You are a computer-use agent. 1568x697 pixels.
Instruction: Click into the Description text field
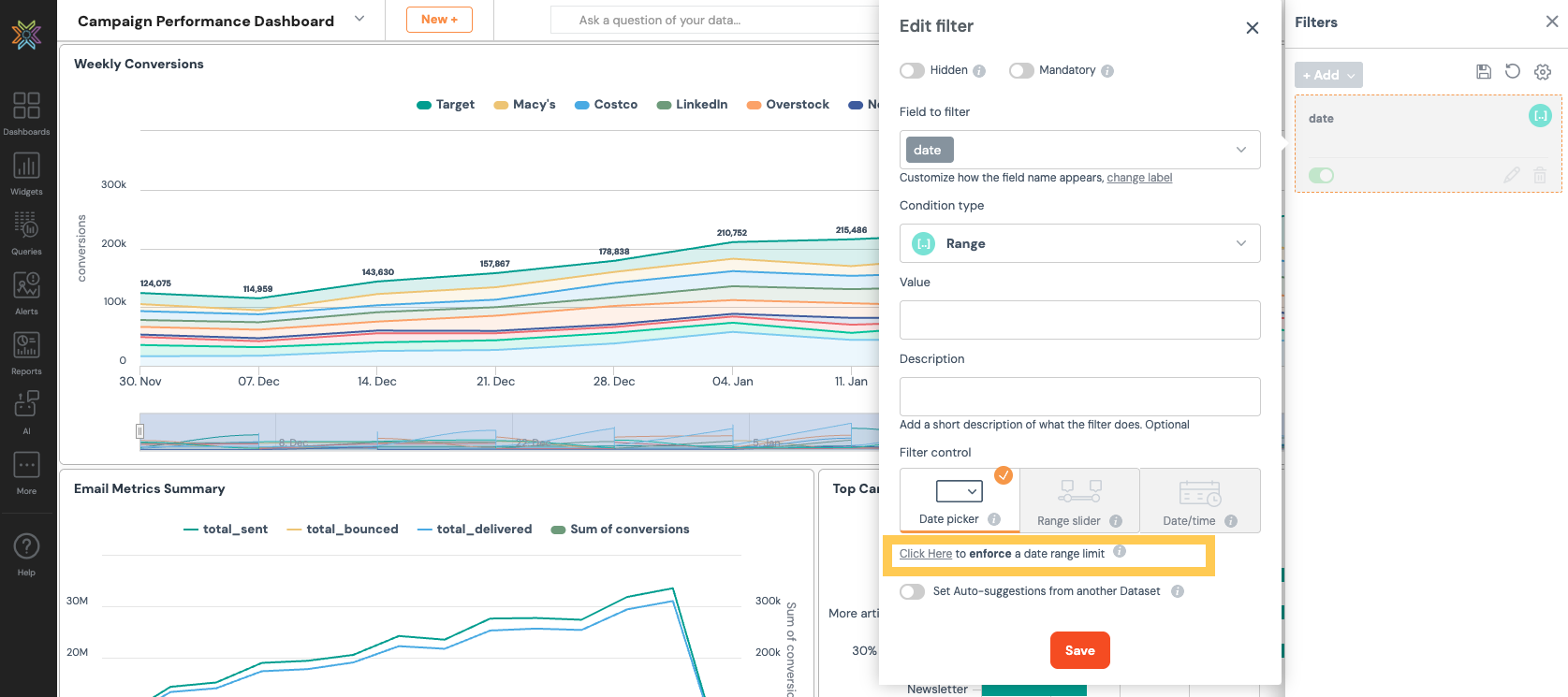click(1079, 397)
